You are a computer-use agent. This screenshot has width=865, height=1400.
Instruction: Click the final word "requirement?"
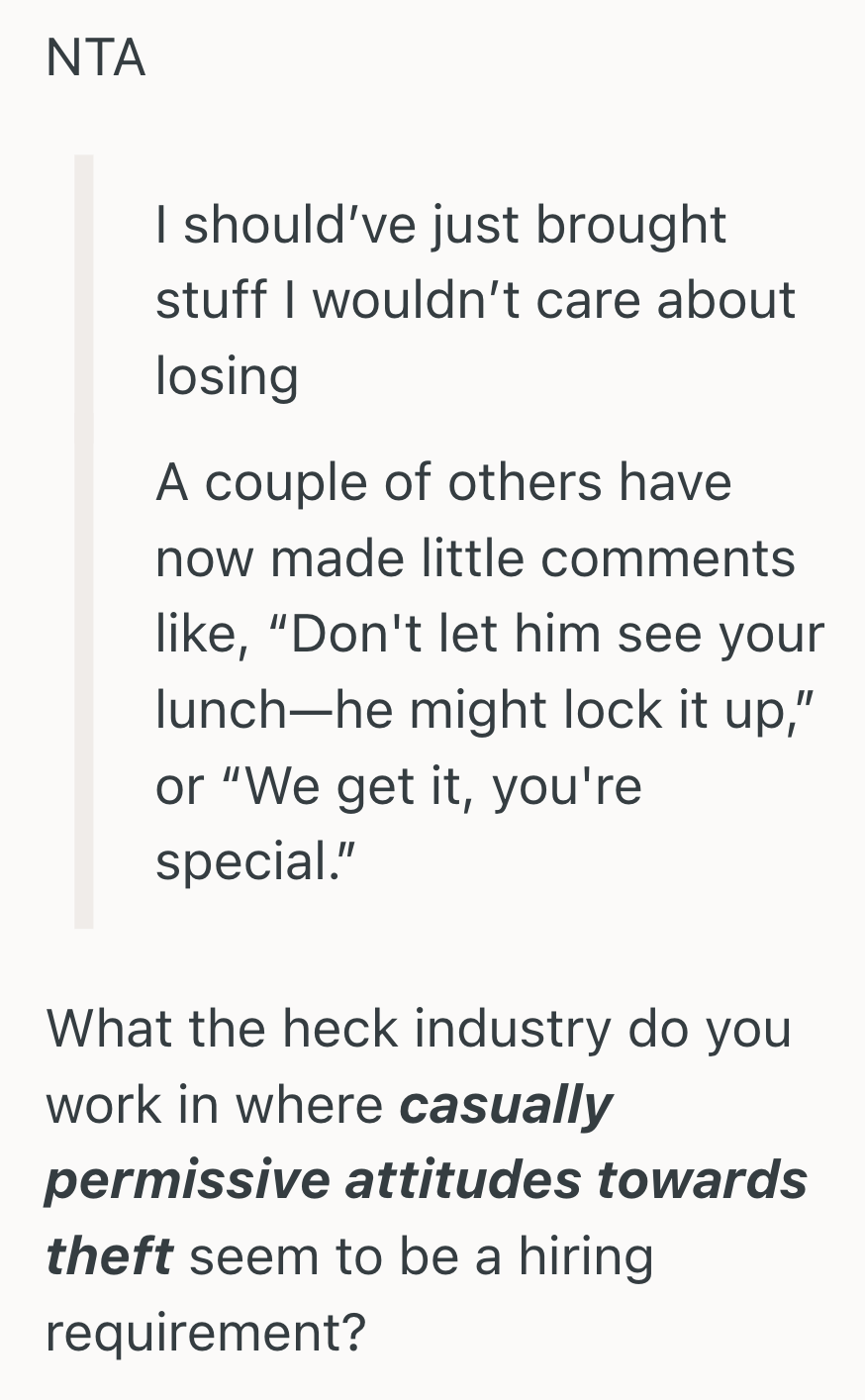tap(206, 1333)
